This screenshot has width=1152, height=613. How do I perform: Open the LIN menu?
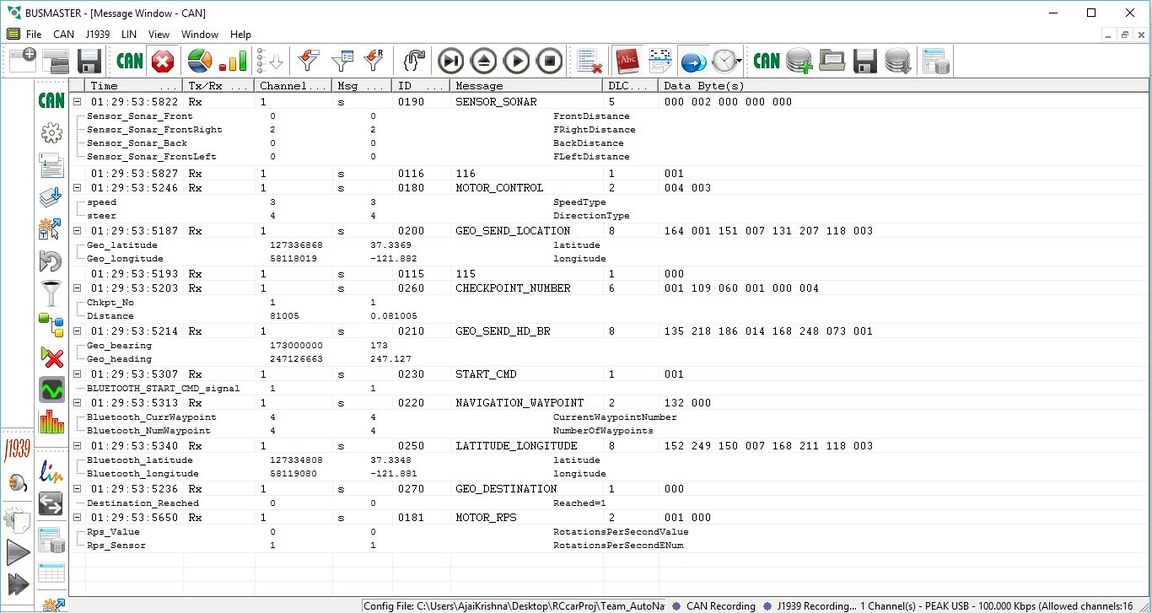(129, 34)
